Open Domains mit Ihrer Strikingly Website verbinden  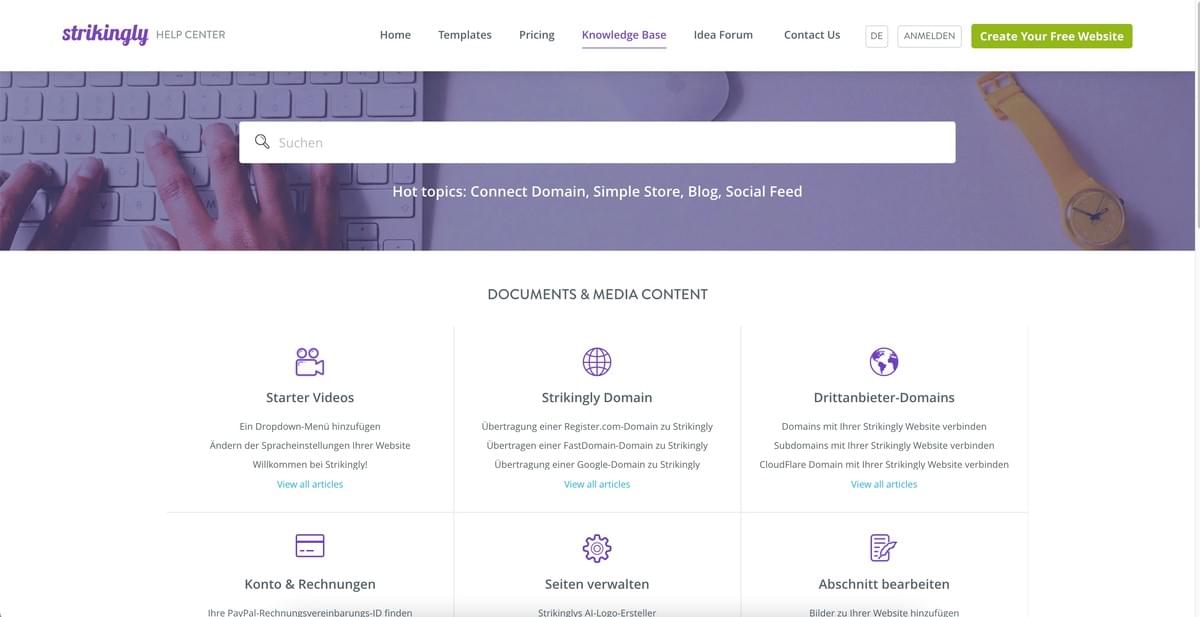click(884, 426)
